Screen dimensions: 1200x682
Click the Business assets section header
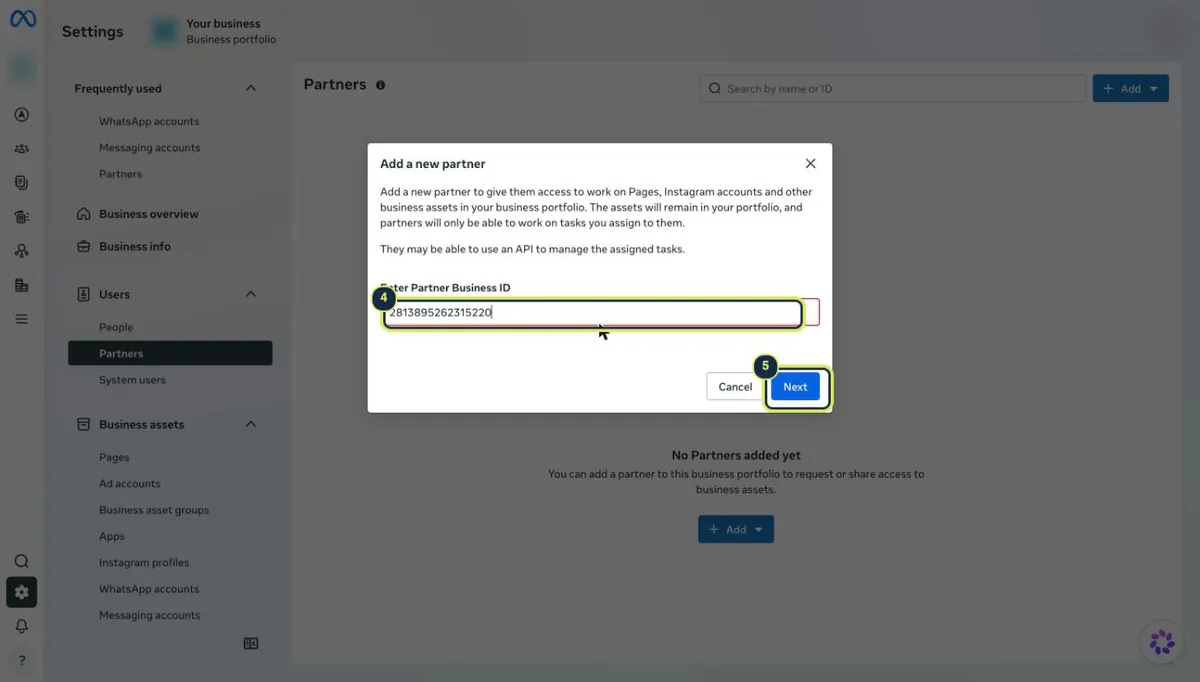tap(141, 424)
